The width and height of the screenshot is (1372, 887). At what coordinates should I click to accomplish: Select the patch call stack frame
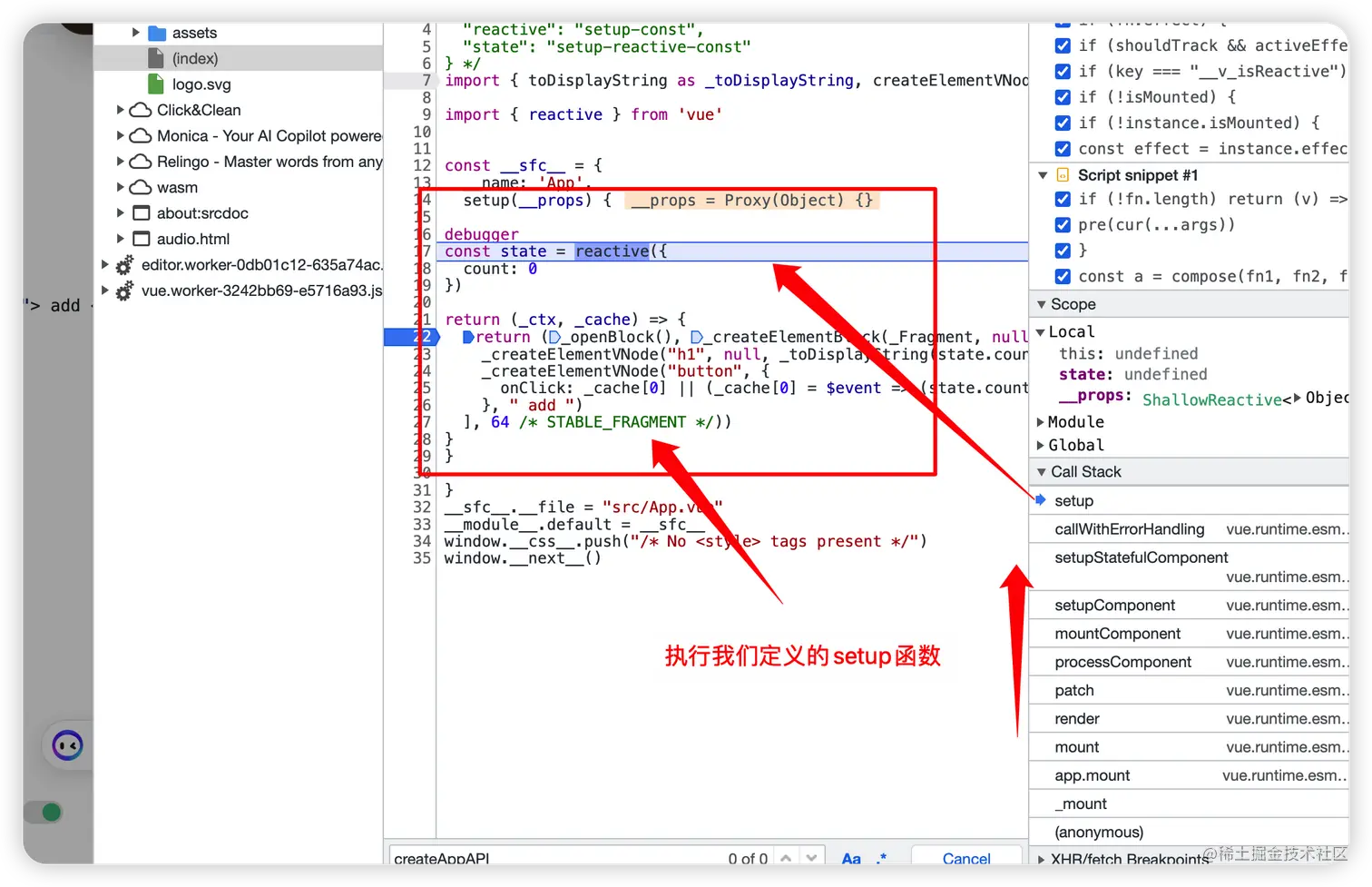1190,690
